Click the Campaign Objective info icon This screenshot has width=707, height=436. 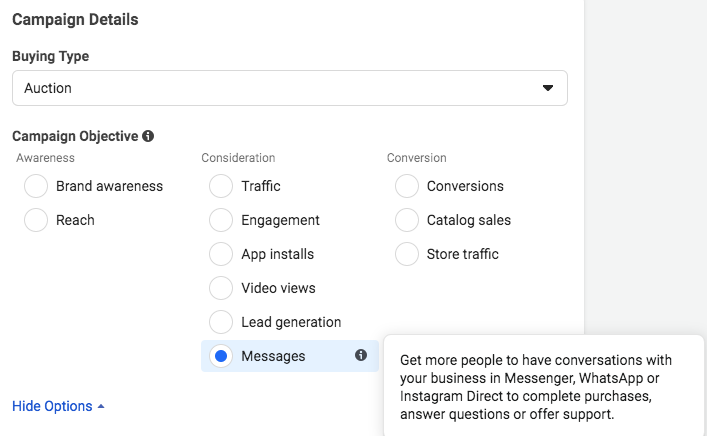148,136
